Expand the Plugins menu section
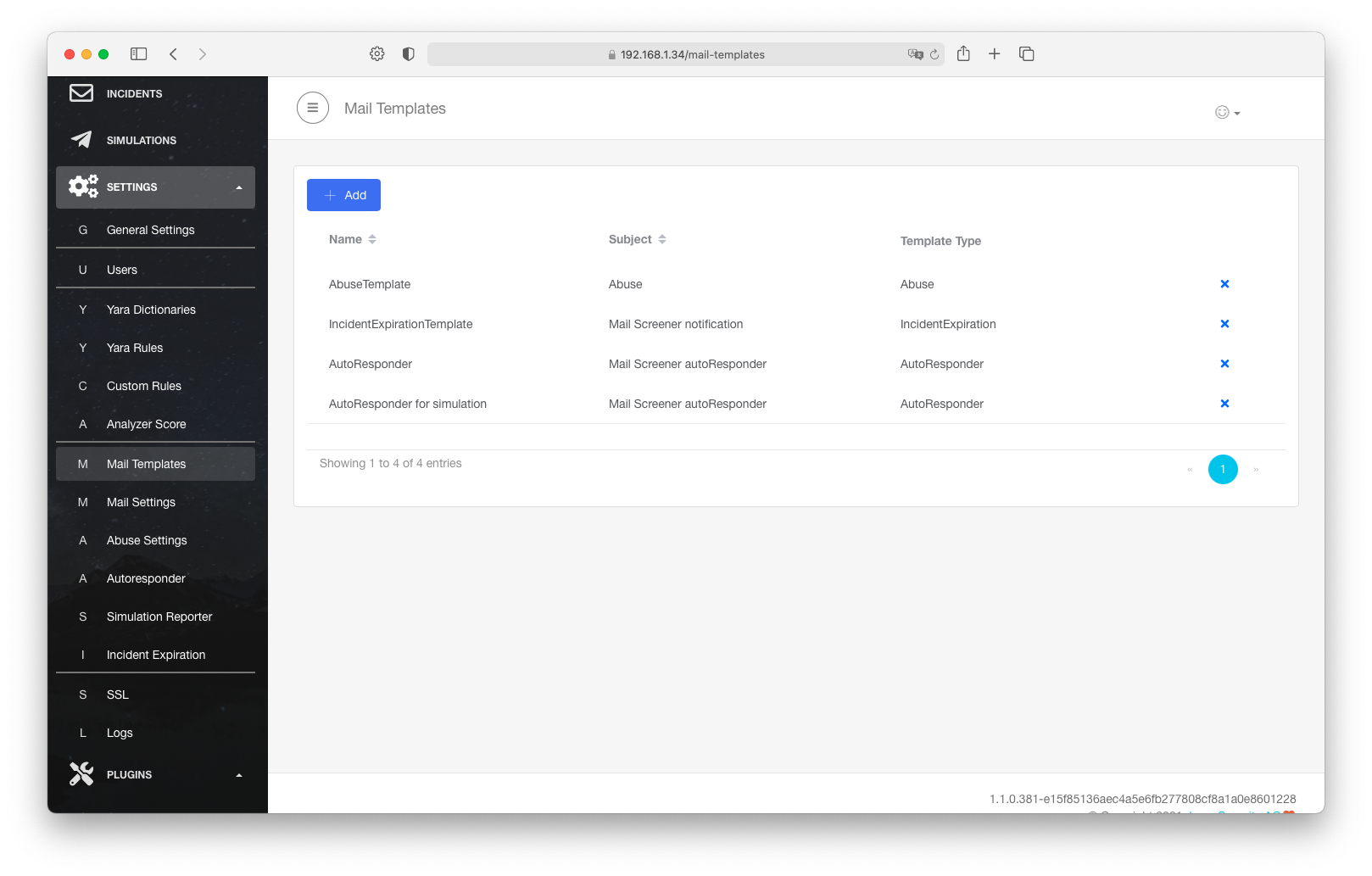This screenshot has width=1372, height=876. pos(238,775)
